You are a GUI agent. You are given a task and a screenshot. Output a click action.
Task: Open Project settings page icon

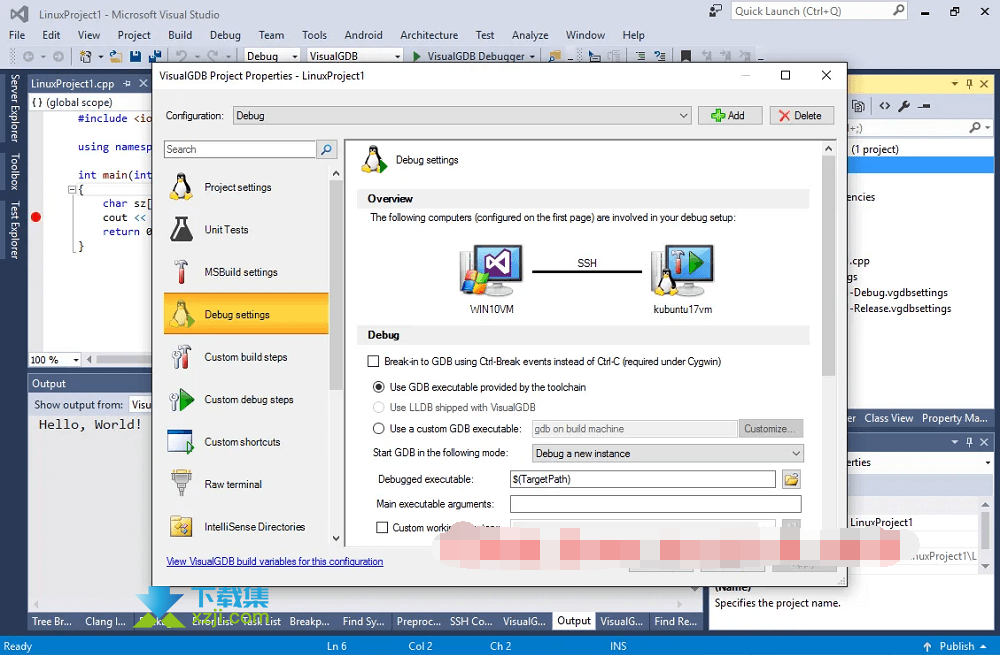181,187
